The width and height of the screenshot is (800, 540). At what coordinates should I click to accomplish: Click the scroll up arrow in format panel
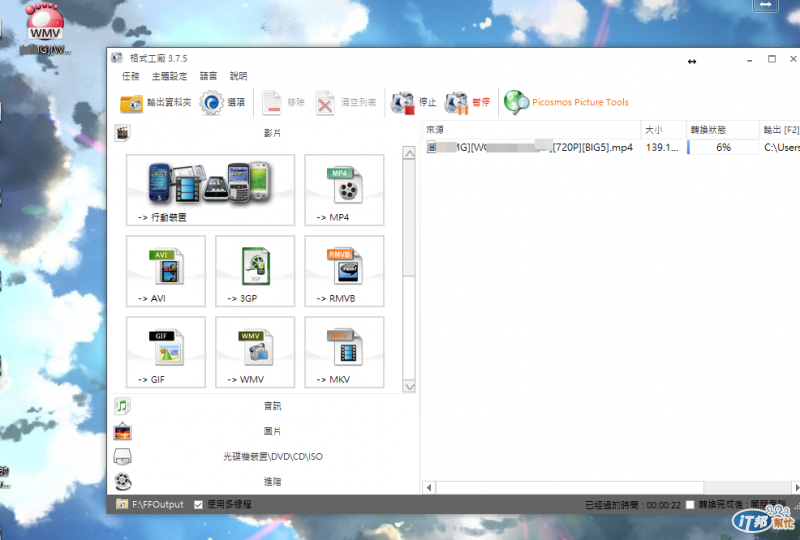409,153
